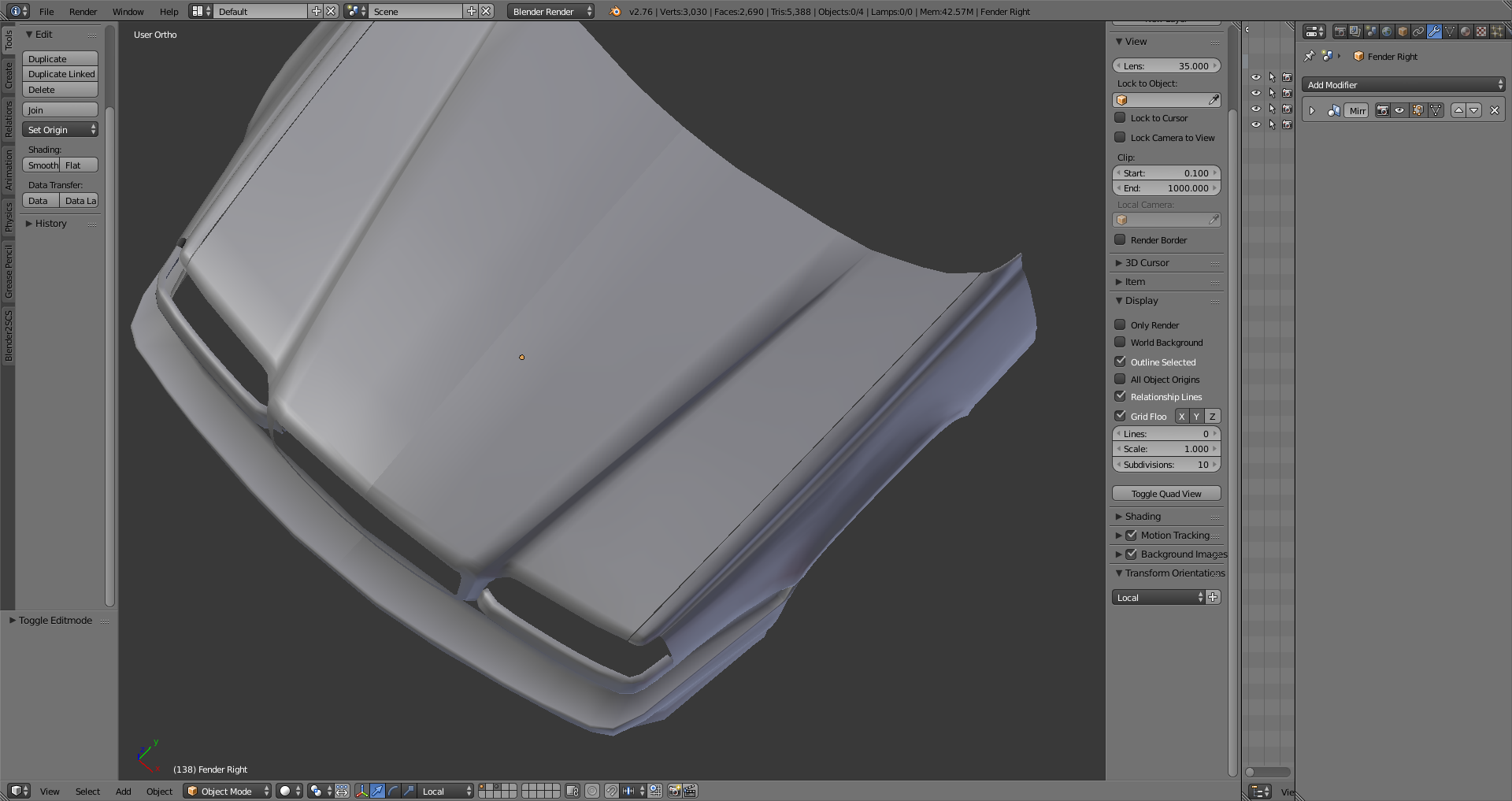Viewport: 1512px width, 801px height.
Task: Open the Object Mode selector
Action: click(x=227, y=791)
